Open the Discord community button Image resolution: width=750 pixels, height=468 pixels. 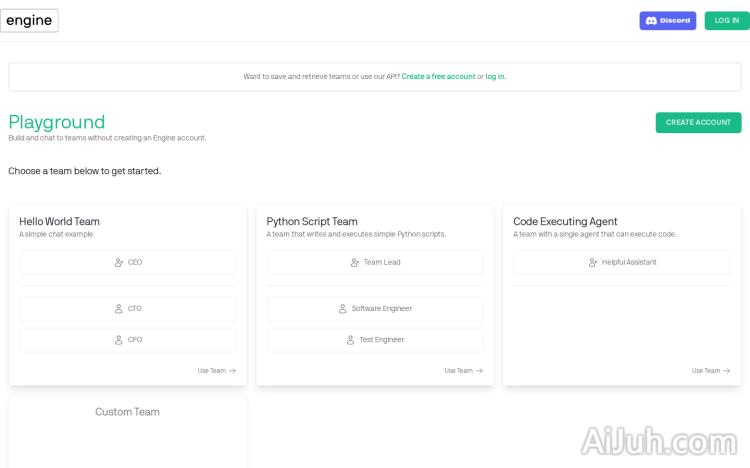pyautogui.click(x=667, y=20)
